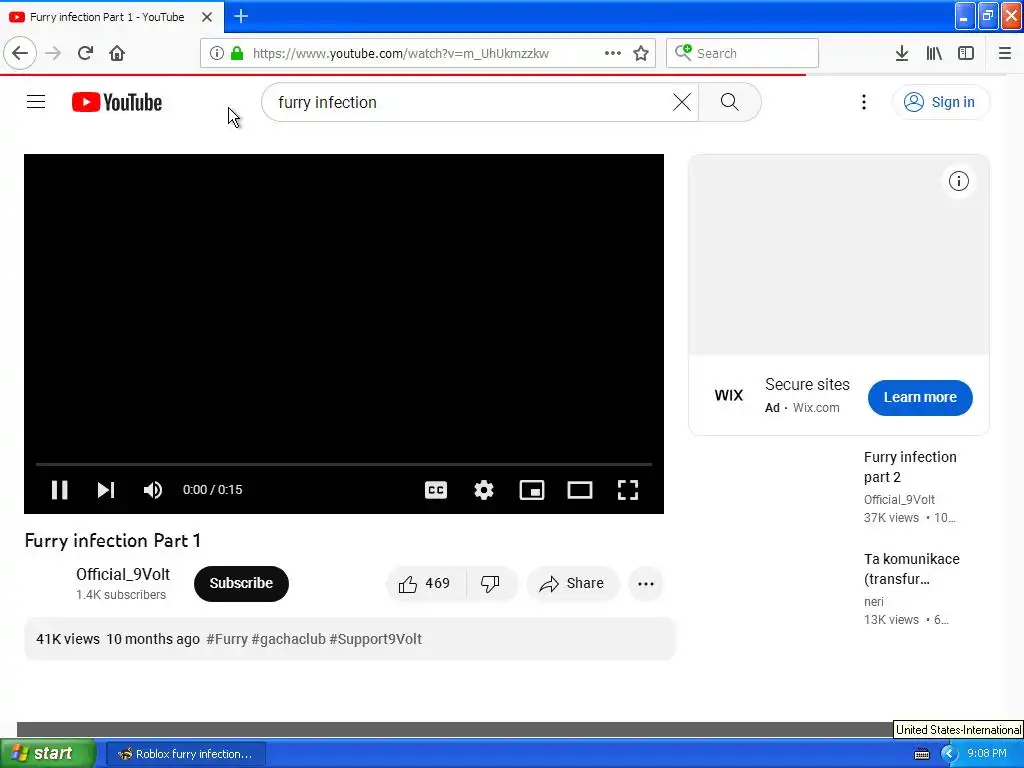Screen dimensions: 1024x768
Task: Reload the page with the refresh icon
Action: 85,53
